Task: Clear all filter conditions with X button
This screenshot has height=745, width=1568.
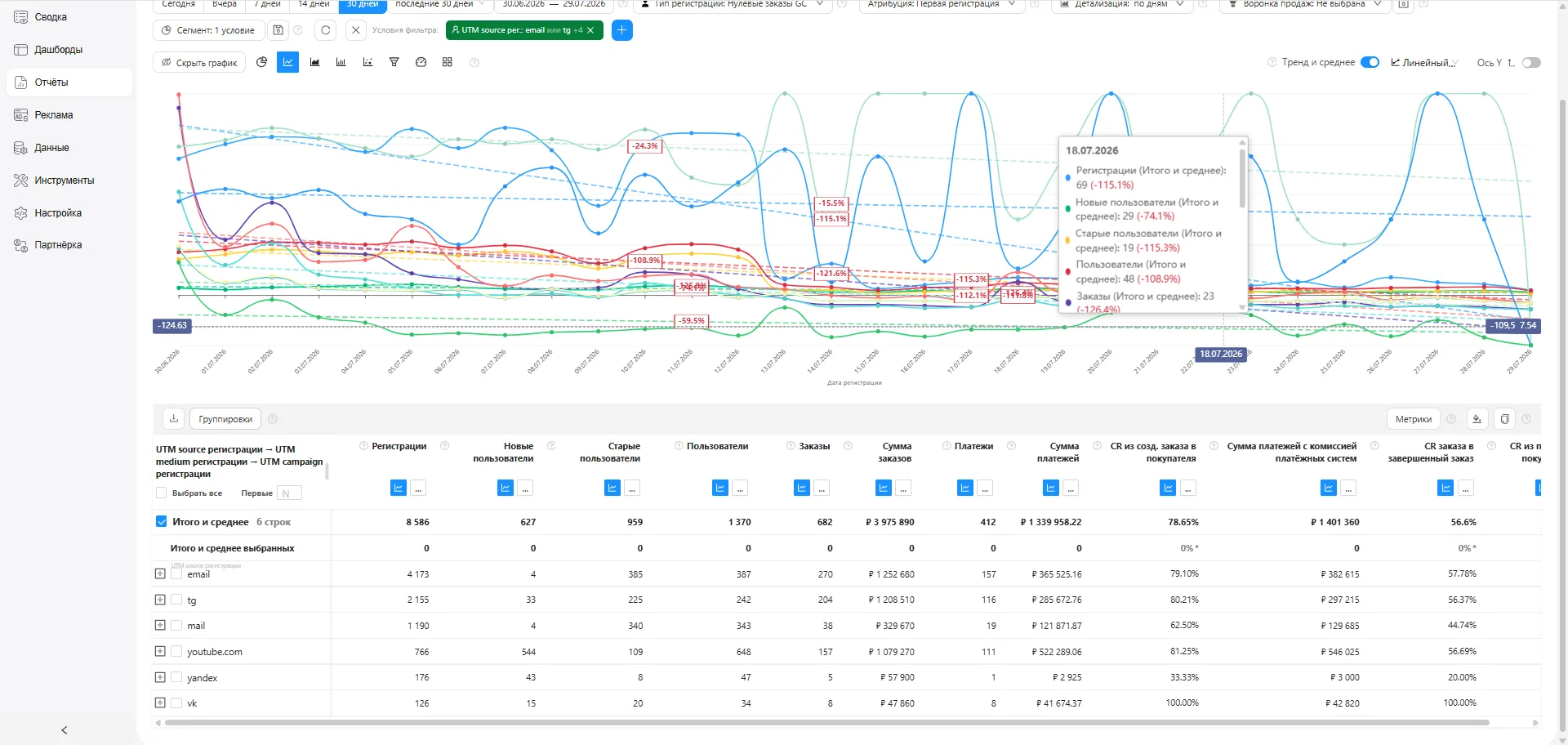Action: [355, 30]
